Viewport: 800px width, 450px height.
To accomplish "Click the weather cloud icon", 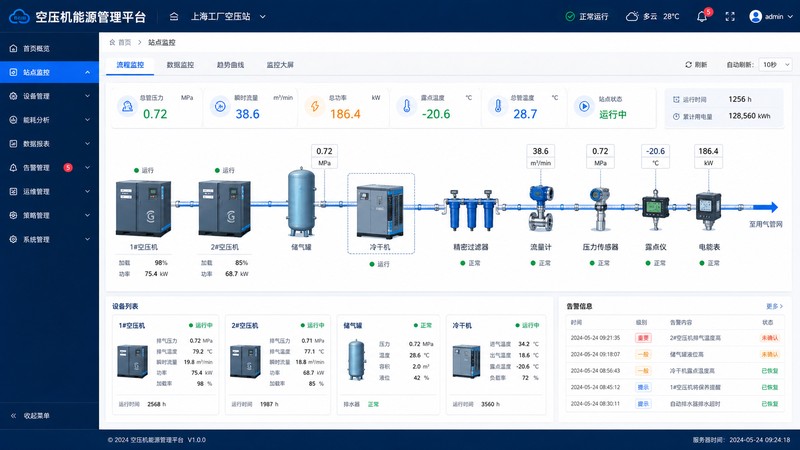I will [x=632, y=16].
